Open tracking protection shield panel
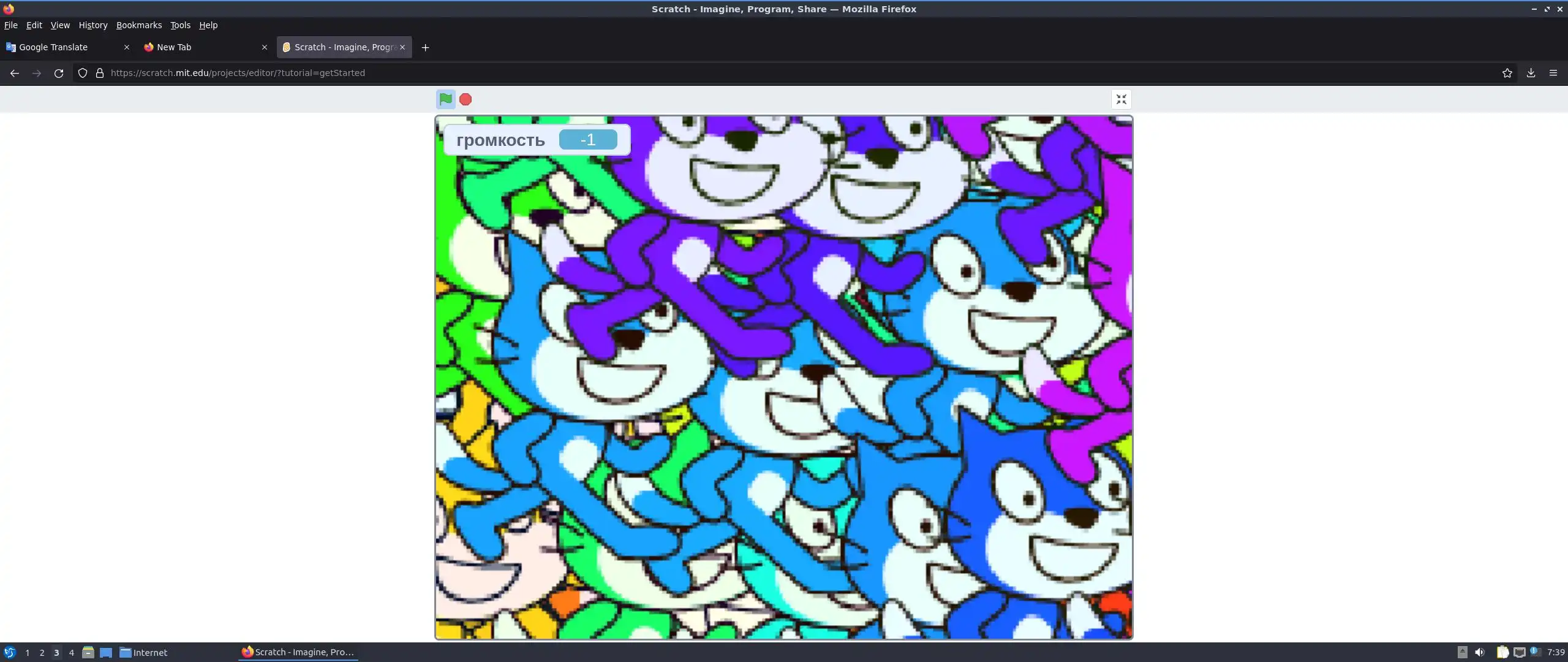 [83, 73]
